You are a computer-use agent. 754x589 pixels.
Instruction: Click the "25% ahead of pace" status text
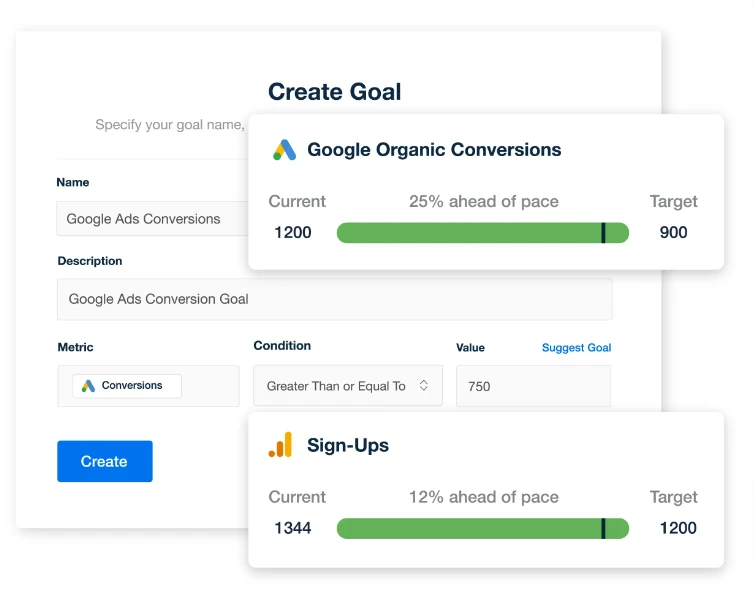click(x=483, y=201)
